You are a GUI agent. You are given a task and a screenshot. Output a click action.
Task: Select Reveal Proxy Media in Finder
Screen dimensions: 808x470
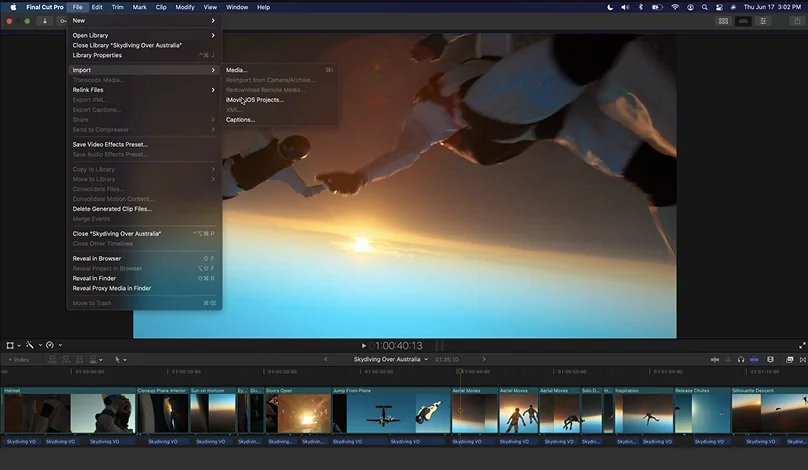144,288
